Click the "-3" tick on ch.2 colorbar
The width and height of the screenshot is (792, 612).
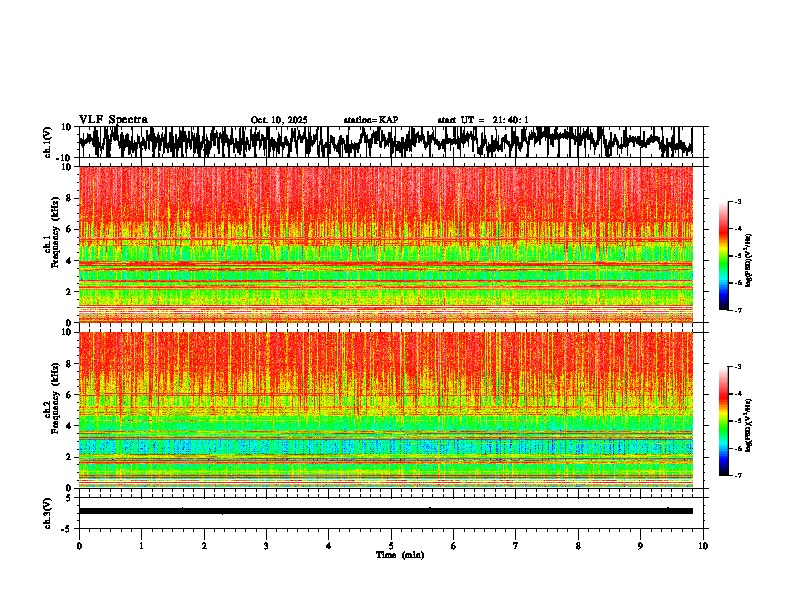click(x=737, y=367)
